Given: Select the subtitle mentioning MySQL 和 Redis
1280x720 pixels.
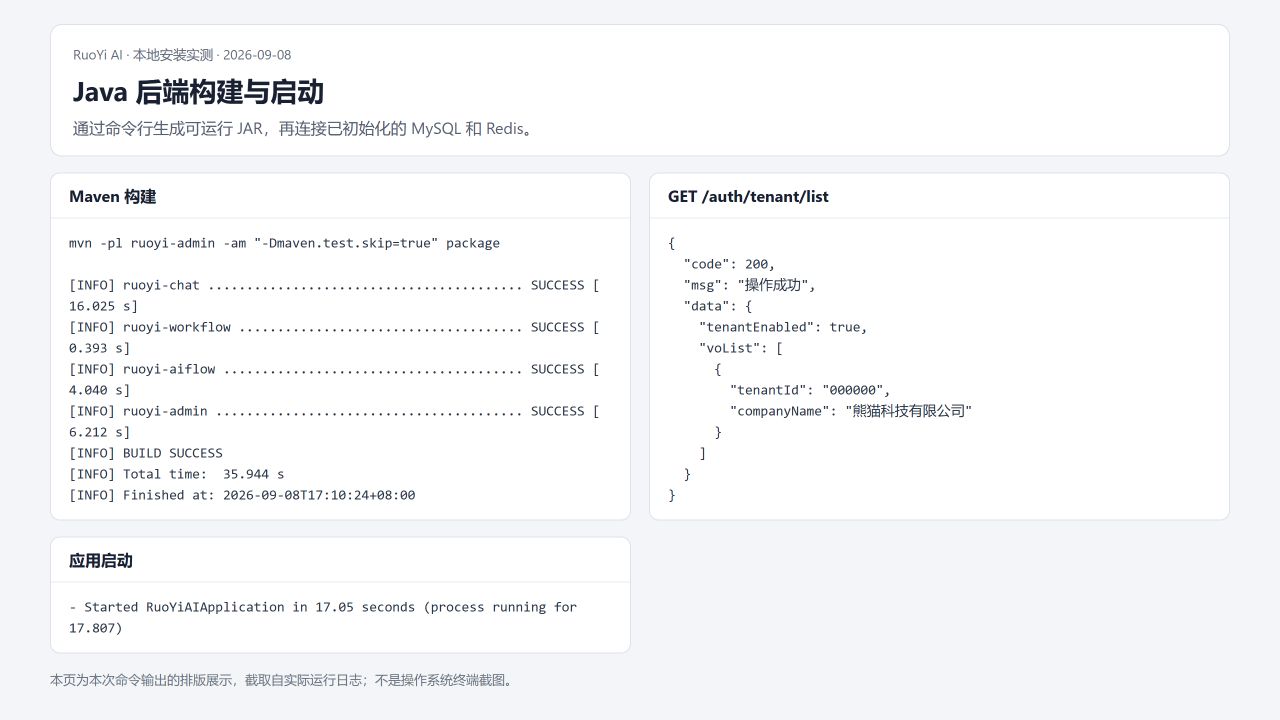Looking at the screenshot, I should pos(305,129).
